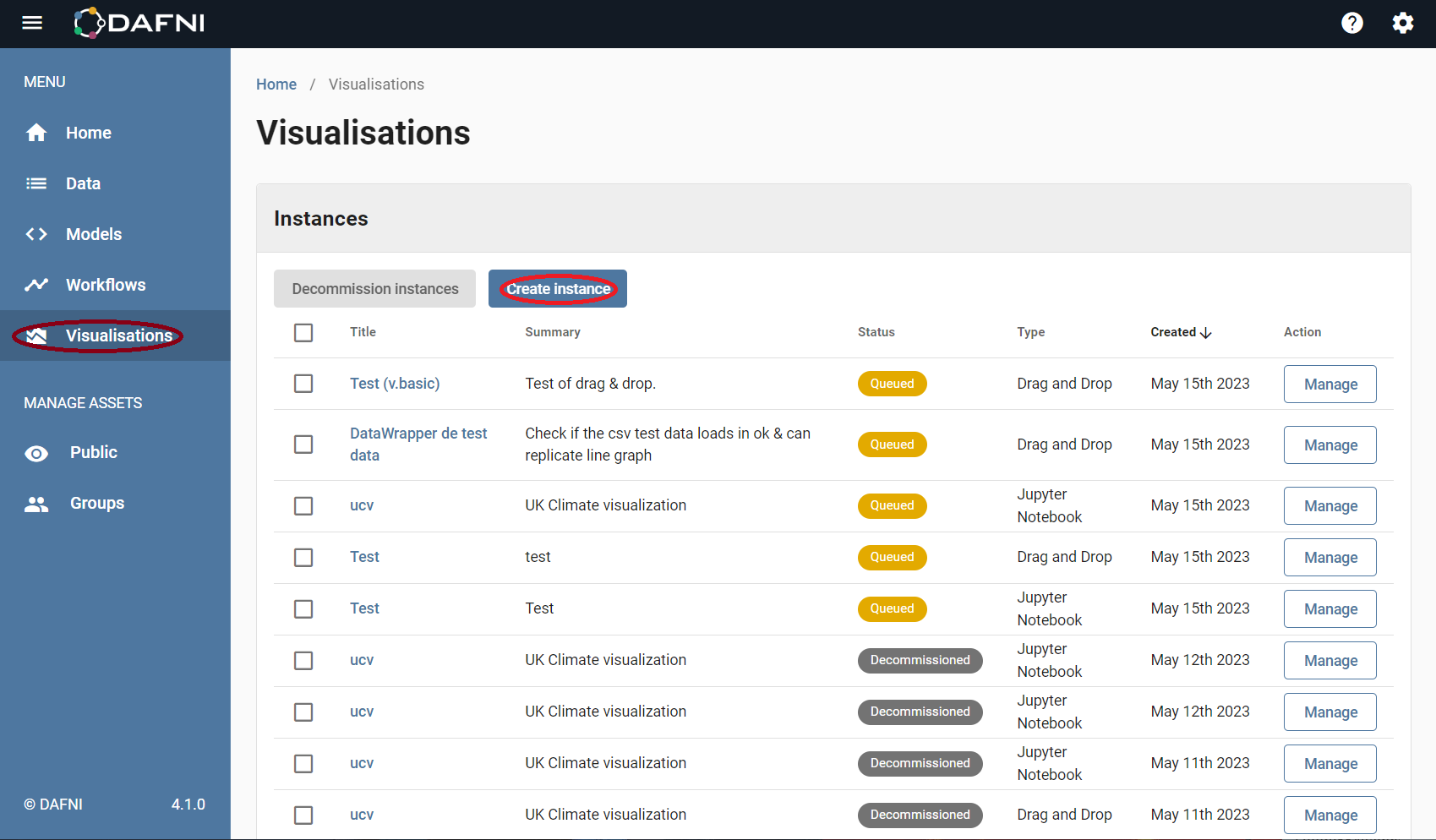Select the Public eye icon under Manage Assets

pyautogui.click(x=36, y=452)
